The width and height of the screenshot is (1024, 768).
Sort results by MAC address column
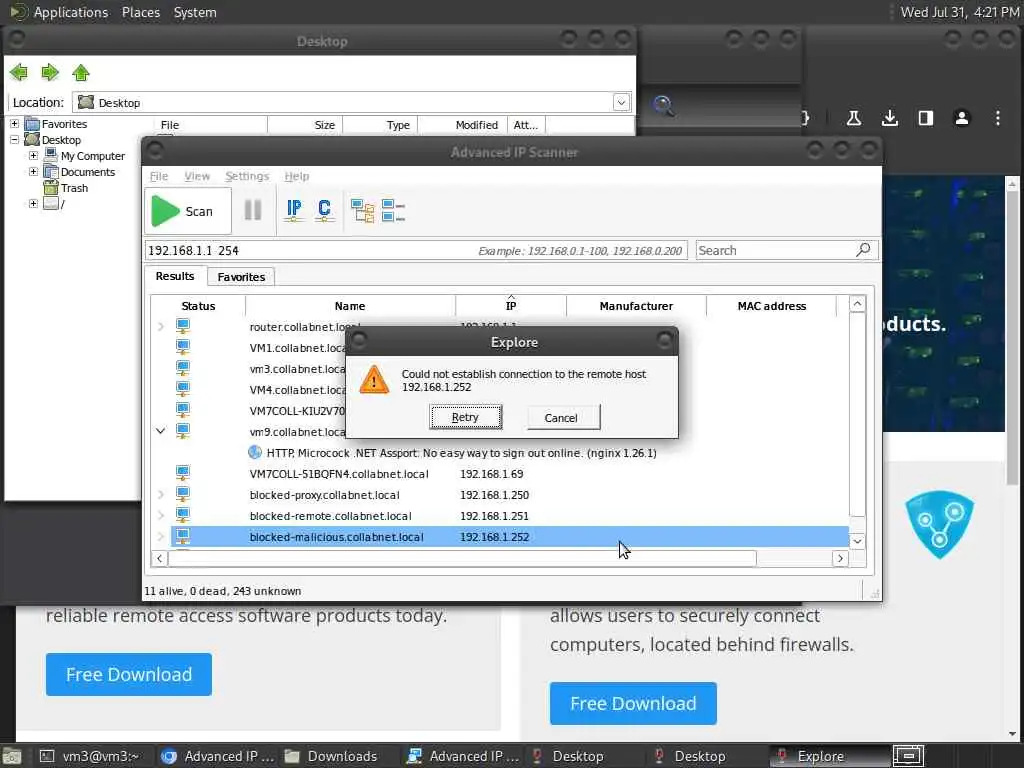[x=771, y=306]
